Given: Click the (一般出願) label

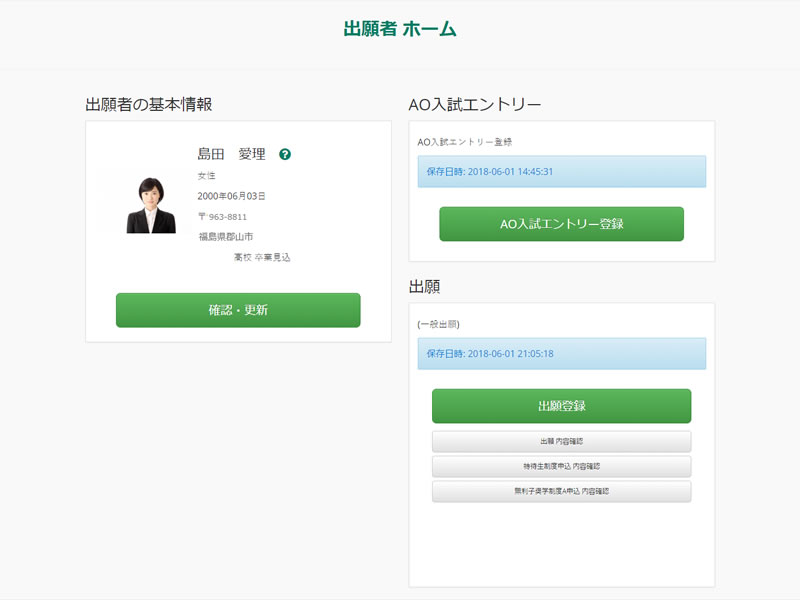Looking at the screenshot, I should click(438, 324).
